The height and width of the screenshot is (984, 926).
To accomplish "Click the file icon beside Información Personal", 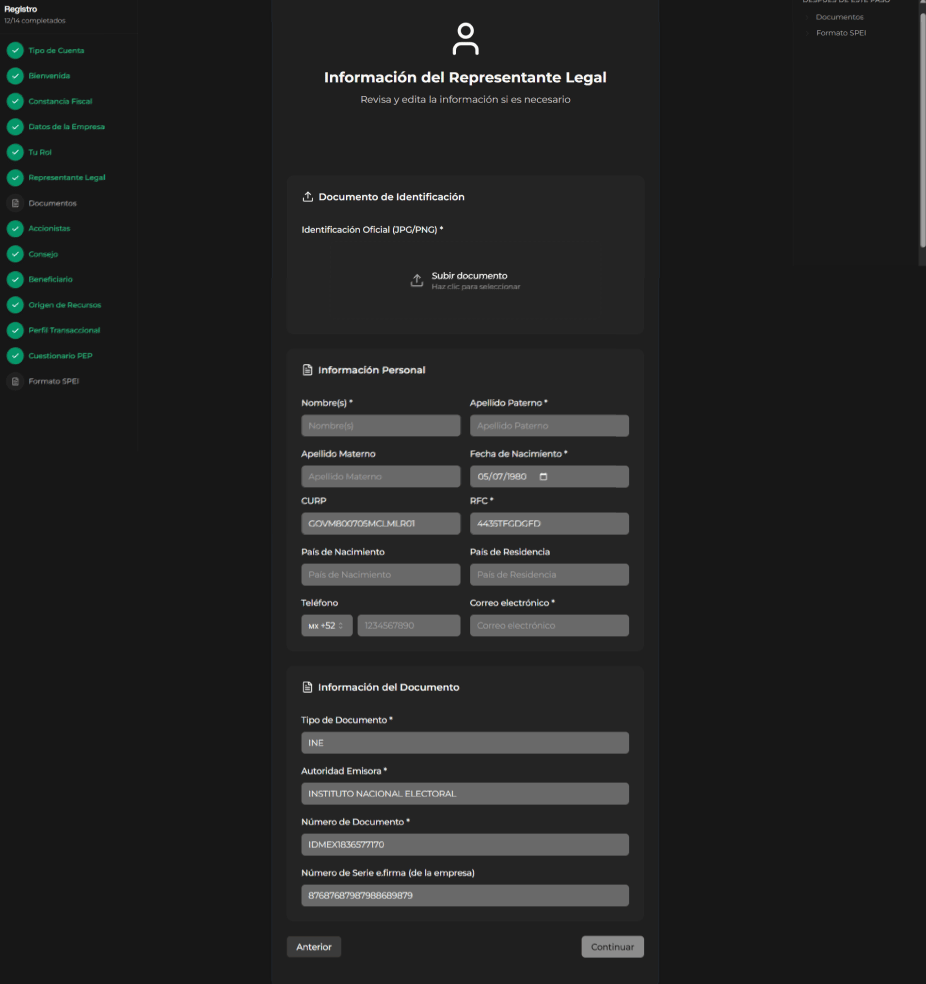I will click(307, 370).
